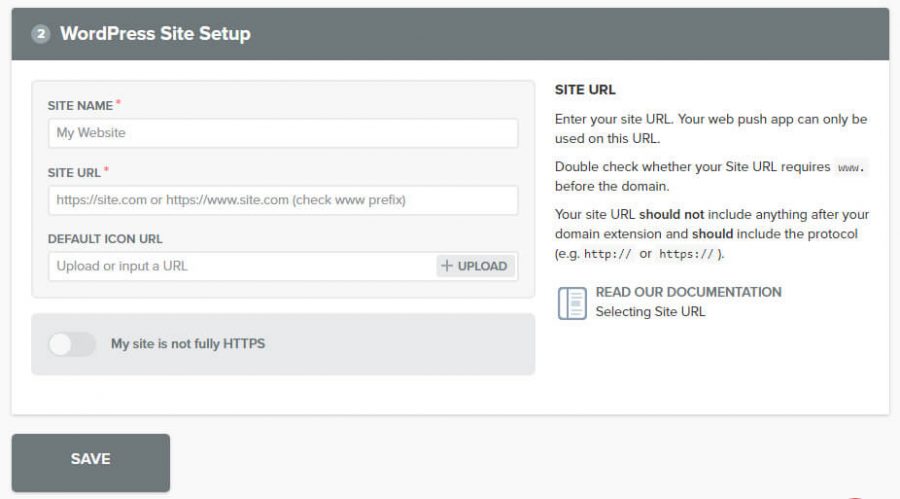Focus the Site URL text field
The height and width of the screenshot is (499, 900).
(282, 200)
